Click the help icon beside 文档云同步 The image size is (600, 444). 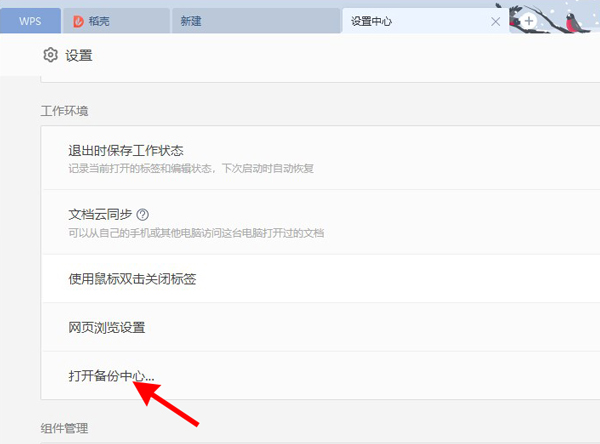click(x=143, y=215)
